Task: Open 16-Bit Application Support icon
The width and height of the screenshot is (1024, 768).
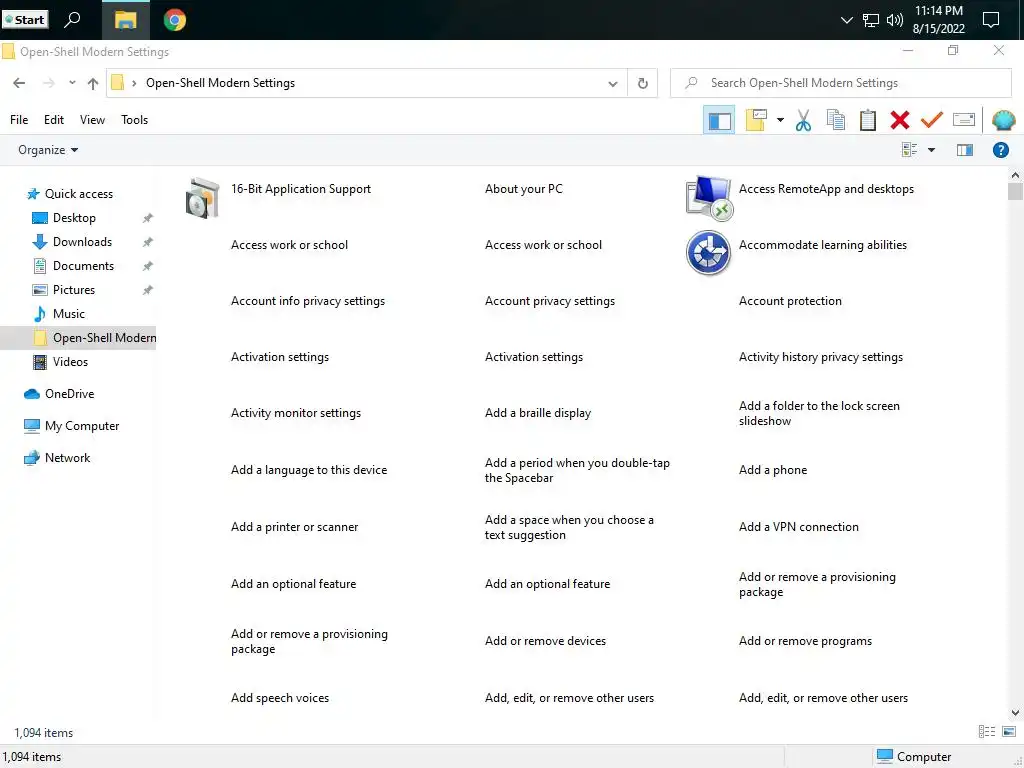Action: click(x=202, y=198)
